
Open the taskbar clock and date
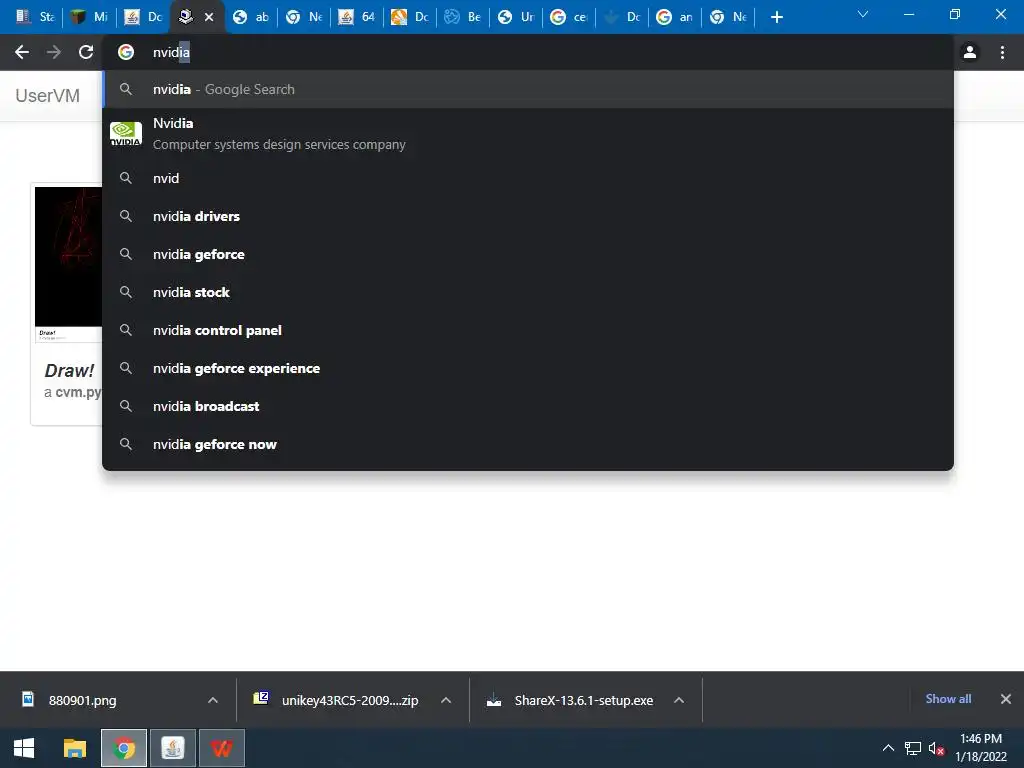point(981,748)
